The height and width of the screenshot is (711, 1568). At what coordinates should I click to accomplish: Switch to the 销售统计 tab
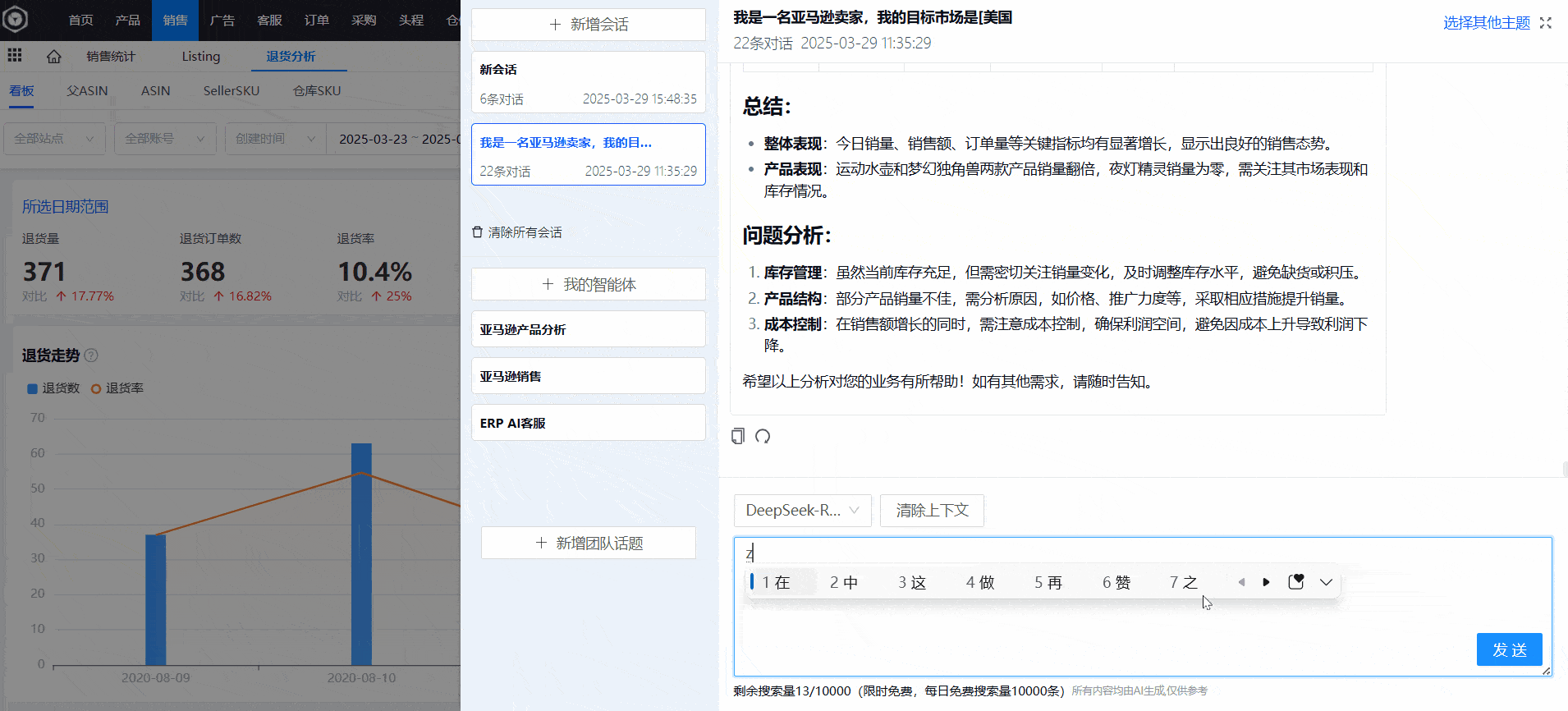(x=111, y=56)
